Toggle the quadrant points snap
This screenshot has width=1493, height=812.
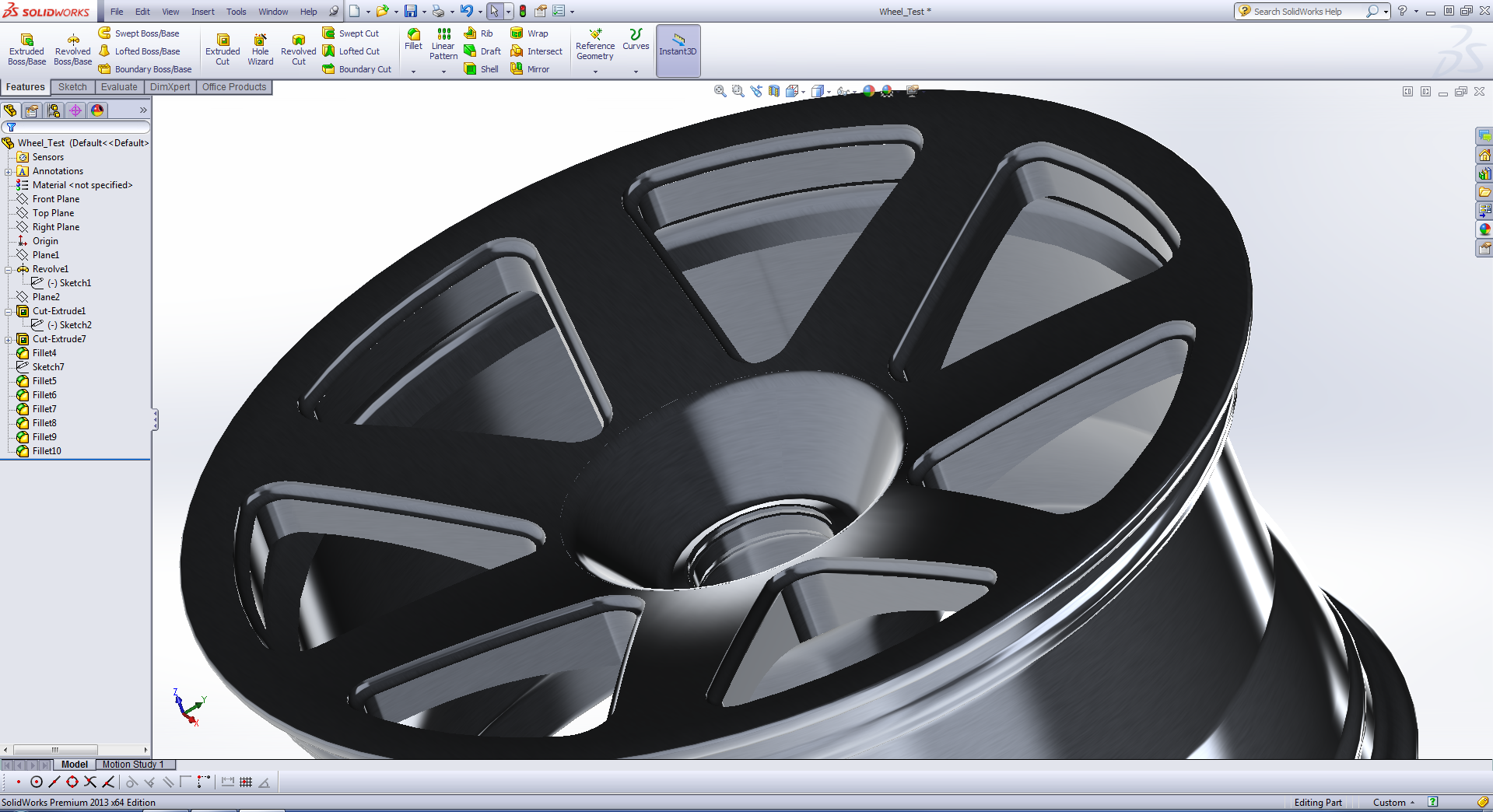72,782
